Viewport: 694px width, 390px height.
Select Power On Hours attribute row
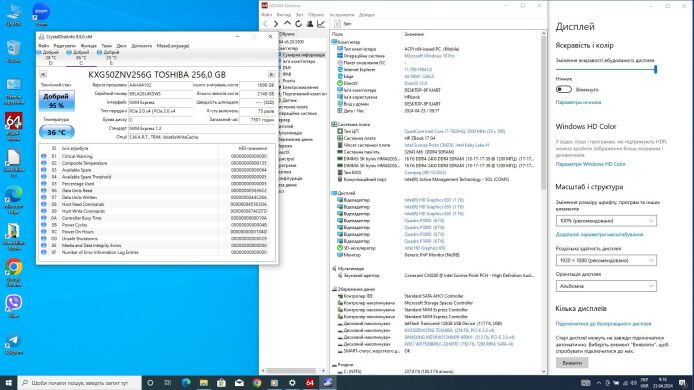tap(157, 232)
